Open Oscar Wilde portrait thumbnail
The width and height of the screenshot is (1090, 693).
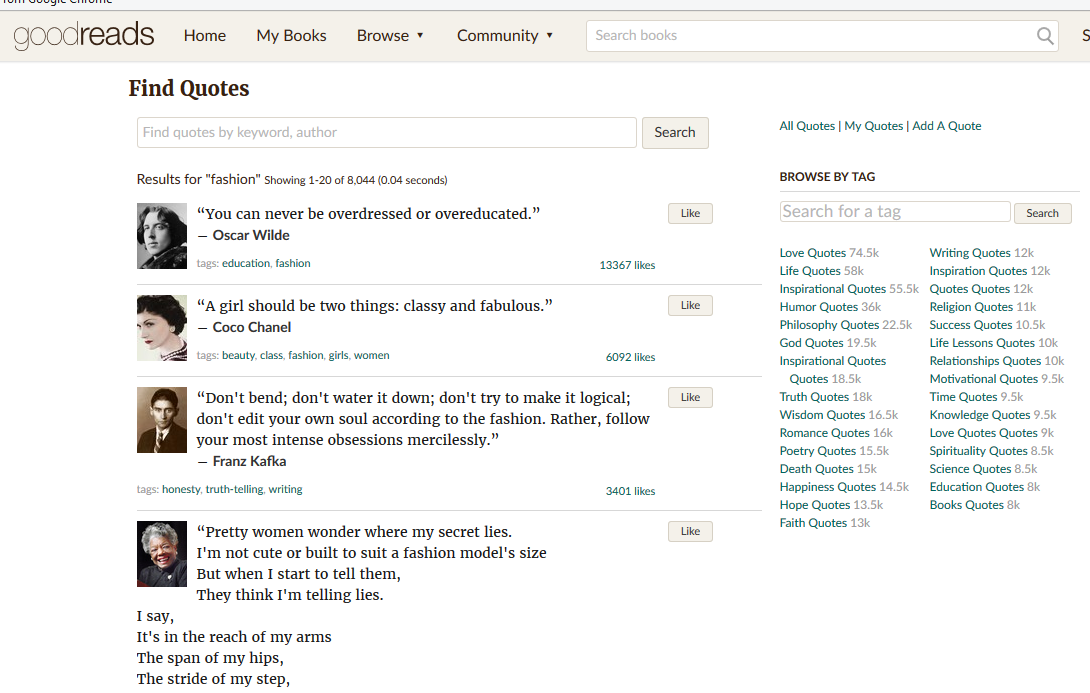pos(162,236)
